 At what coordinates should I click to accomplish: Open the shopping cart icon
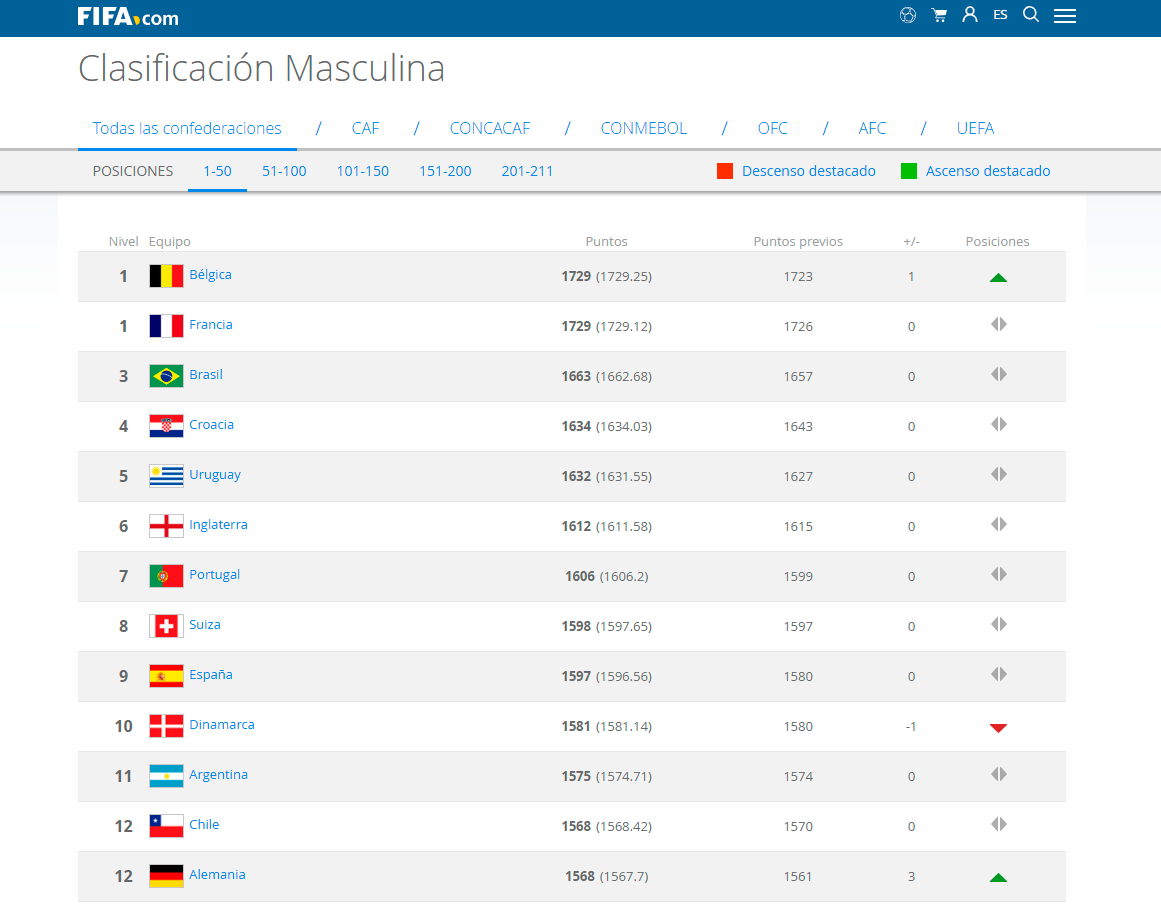[939, 15]
